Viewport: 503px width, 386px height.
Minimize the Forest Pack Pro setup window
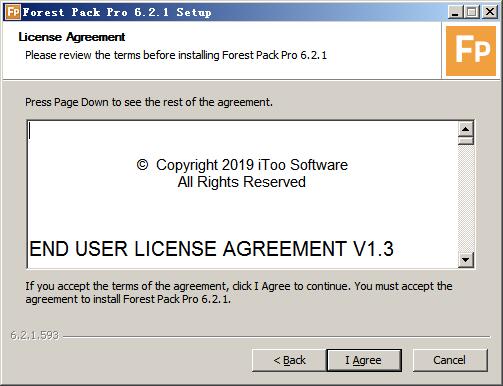455,12
